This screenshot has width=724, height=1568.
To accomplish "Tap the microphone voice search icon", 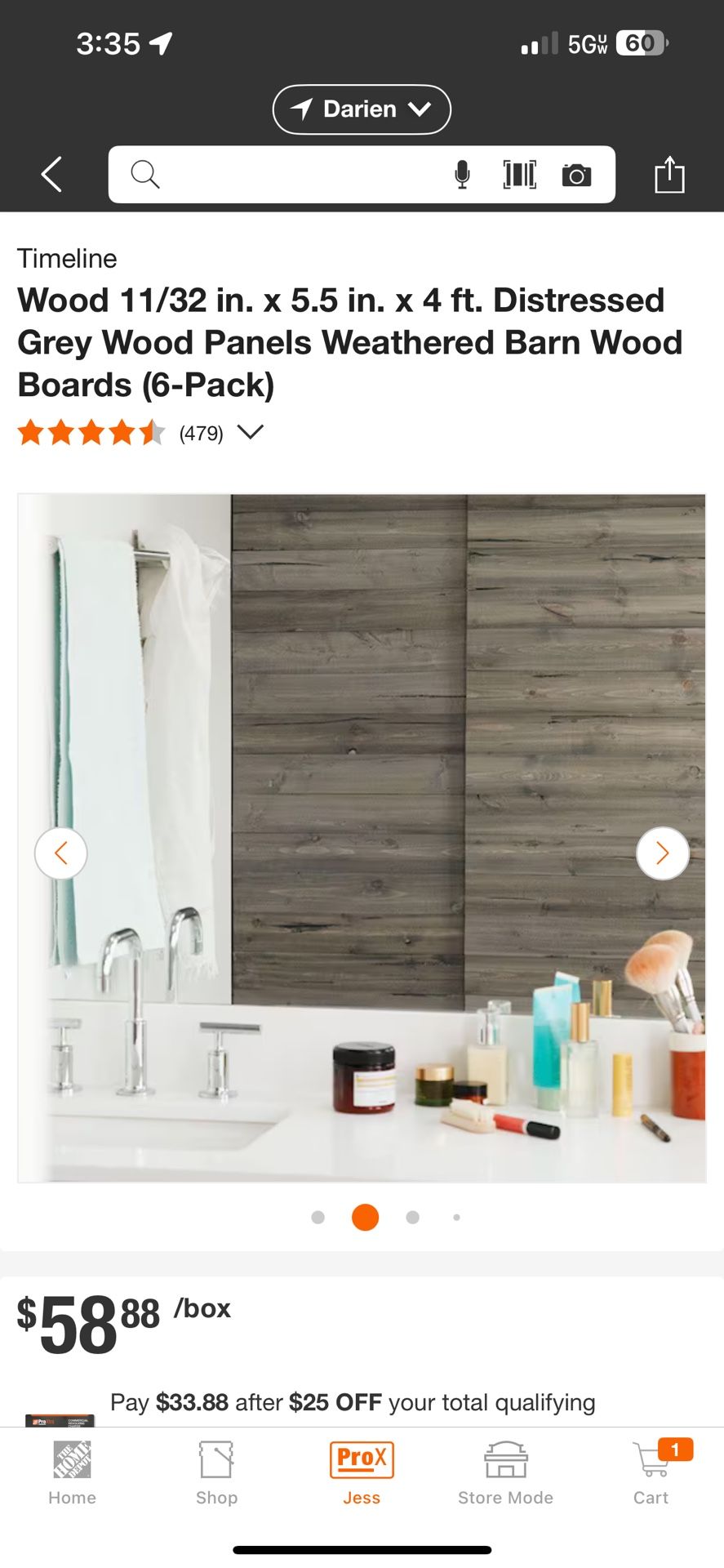I will (462, 174).
